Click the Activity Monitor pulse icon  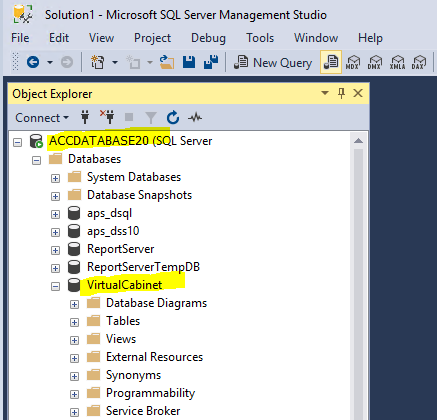195,117
